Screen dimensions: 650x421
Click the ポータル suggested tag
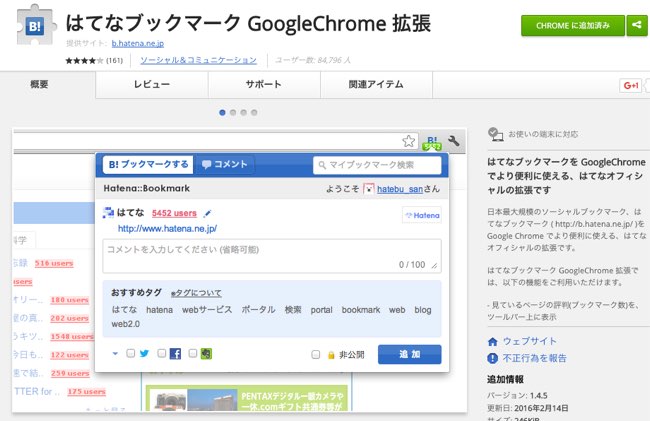click(258, 310)
